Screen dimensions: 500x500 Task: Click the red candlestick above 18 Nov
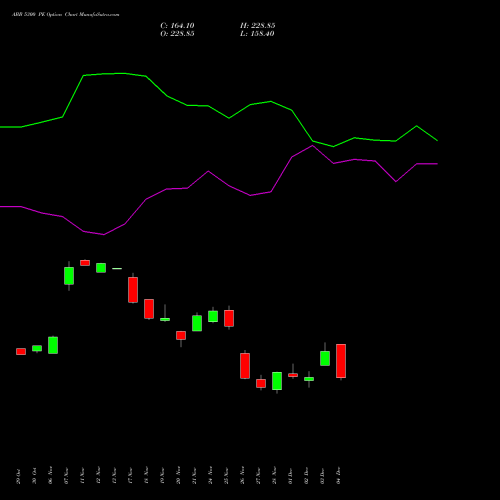click(x=149, y=309)
